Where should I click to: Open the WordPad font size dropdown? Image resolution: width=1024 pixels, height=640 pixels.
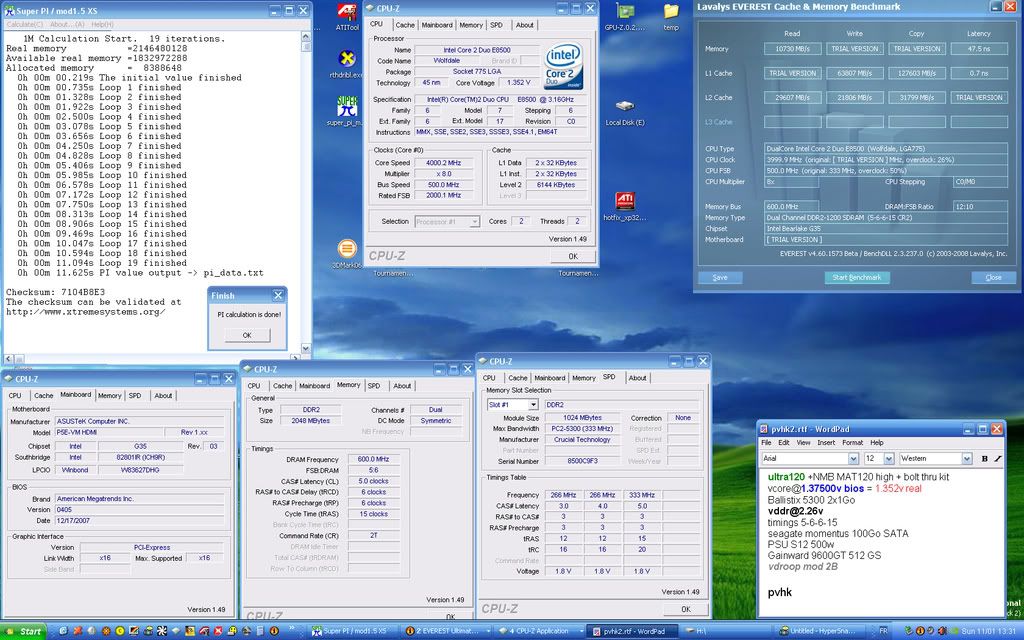[888, 458]
